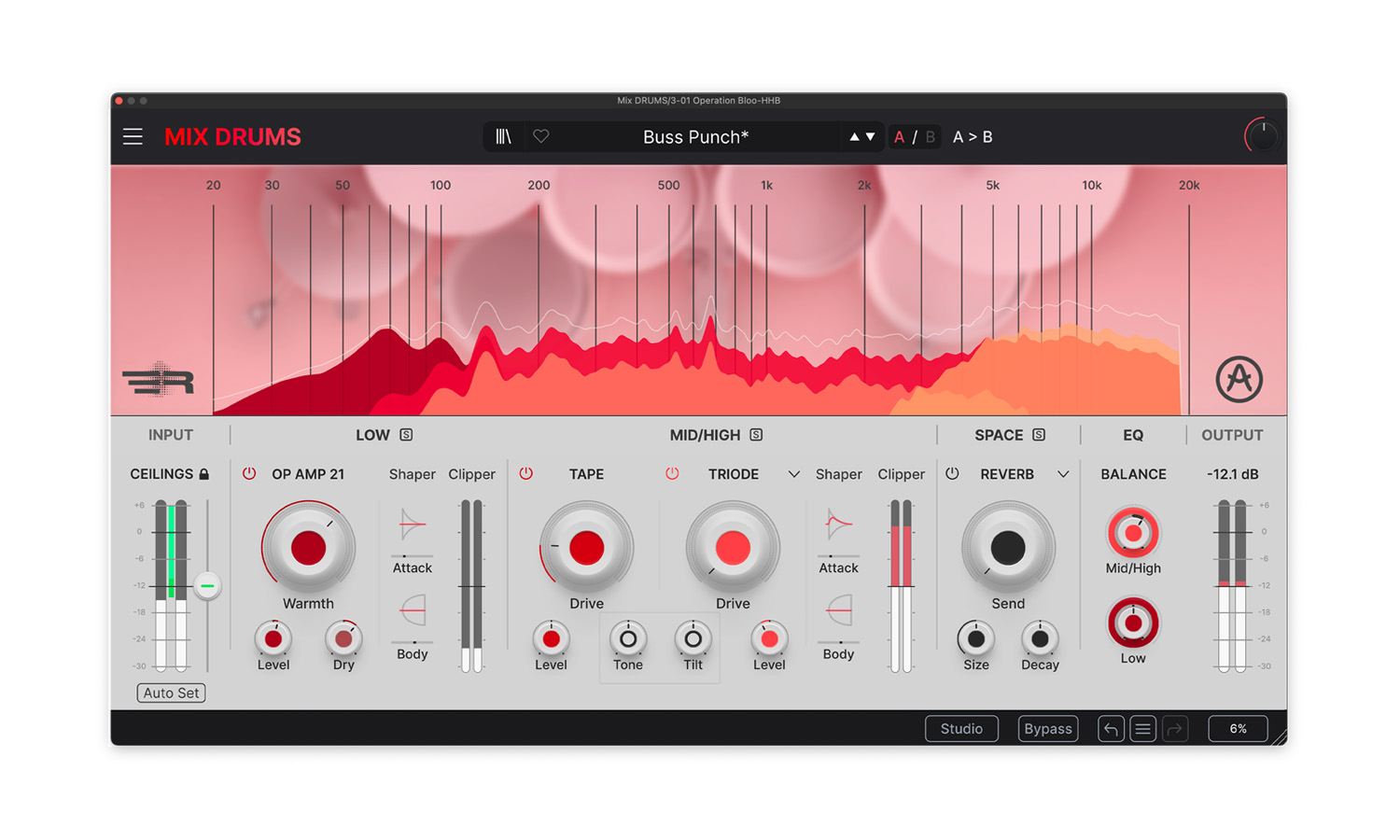Select next preset with down arrow
The width and height of the screenshot is (1400, 840).
click(871, 137)
